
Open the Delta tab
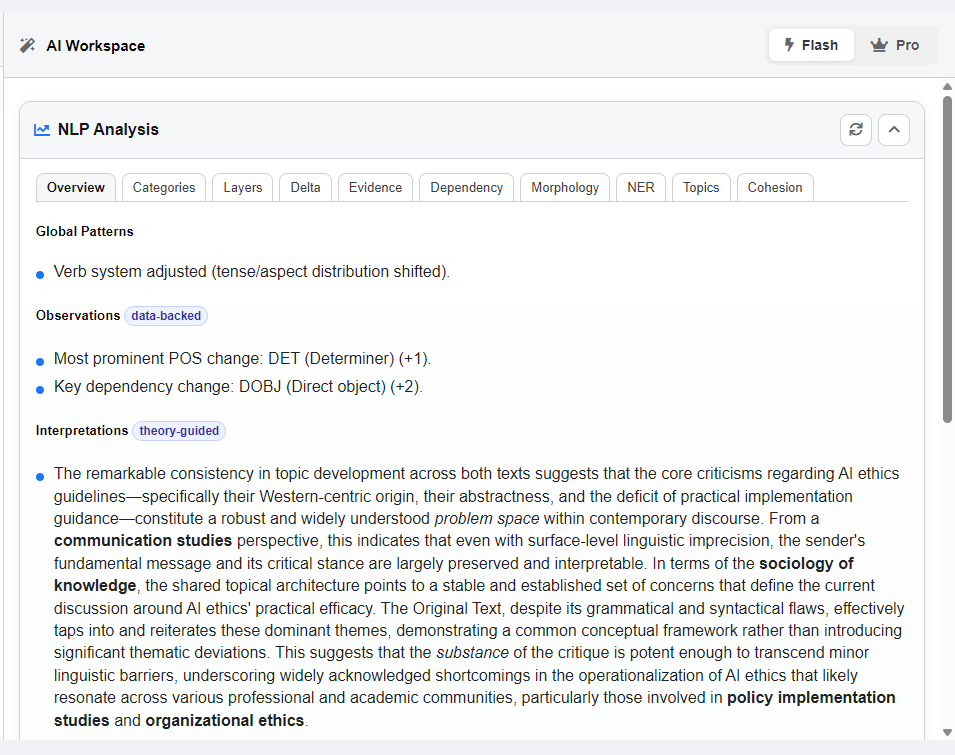click(306, 188)
